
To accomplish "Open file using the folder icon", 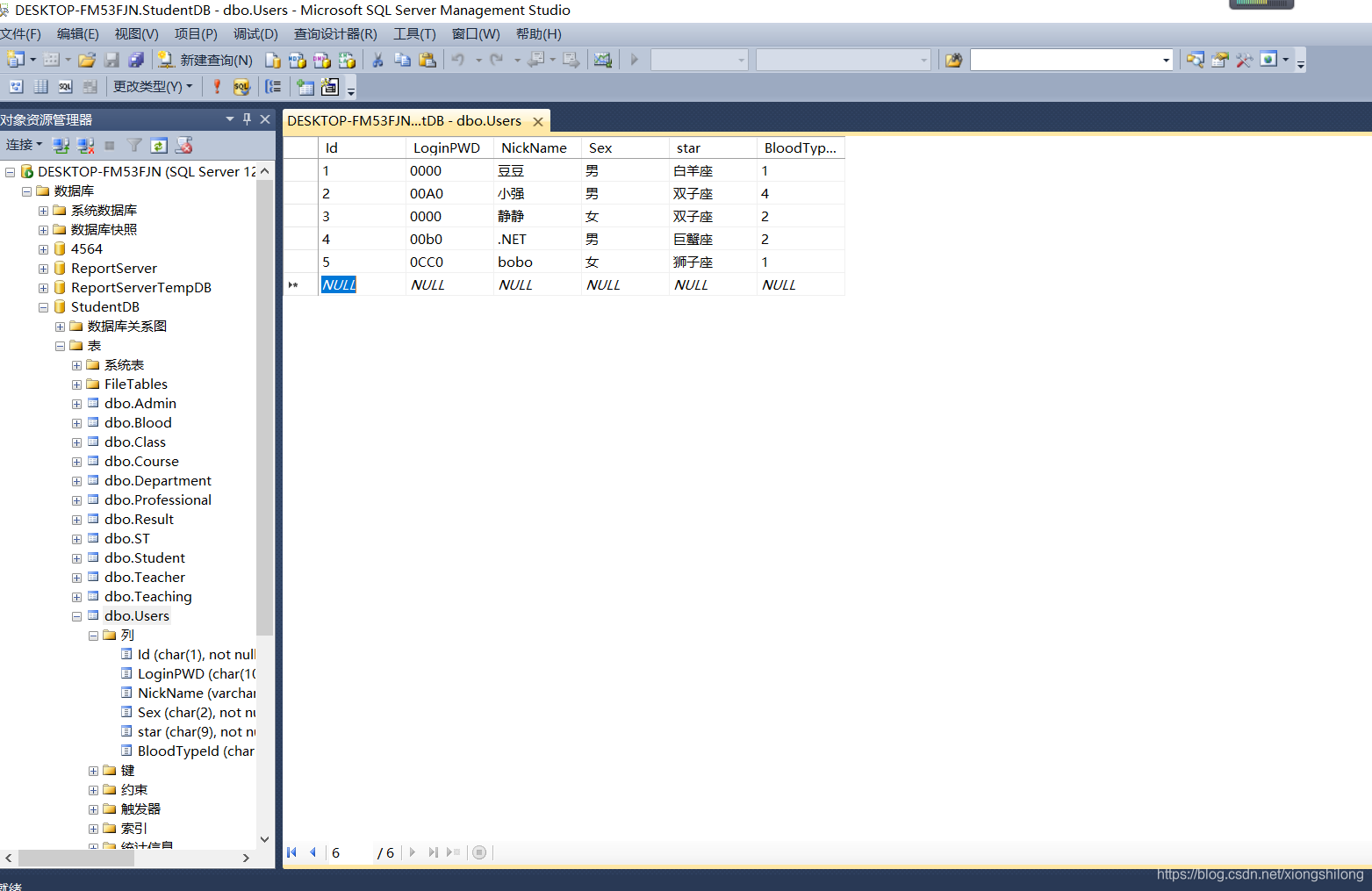I will [x=87, y=60].
